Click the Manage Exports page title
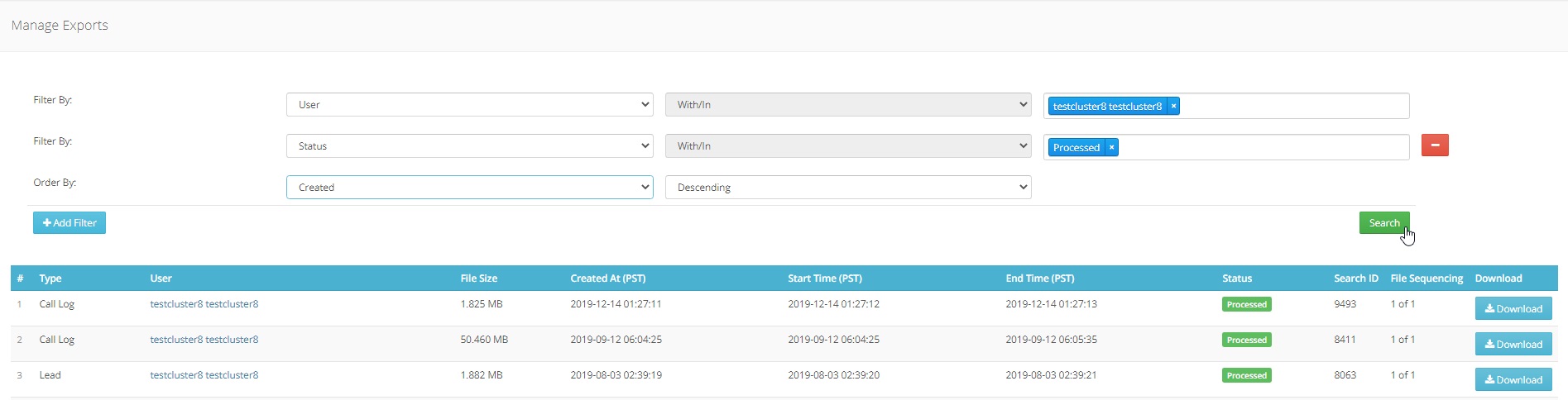Screen dimensions: 1568x400 (x=60, y=26)
